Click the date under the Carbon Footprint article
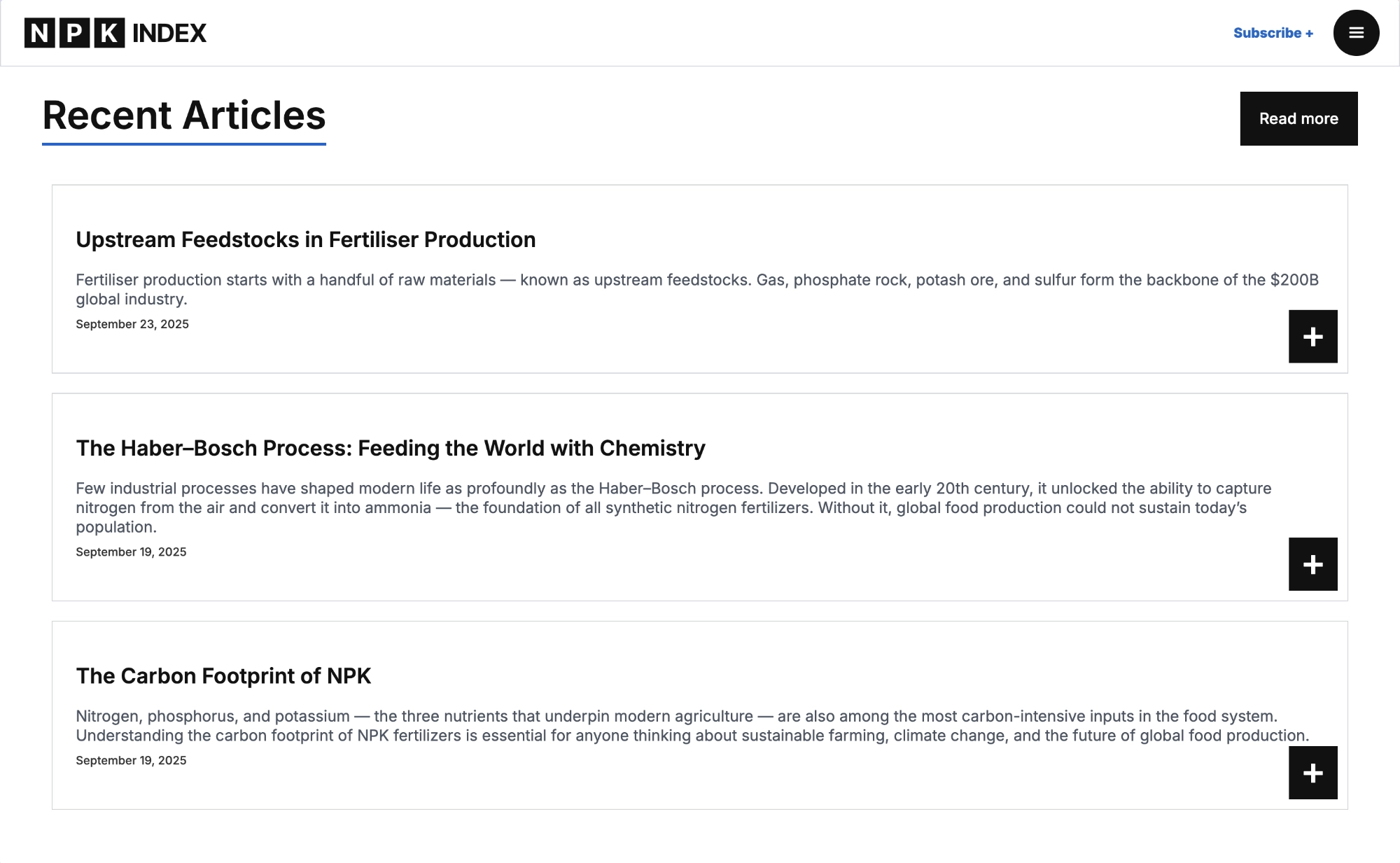 coord(131,761)
